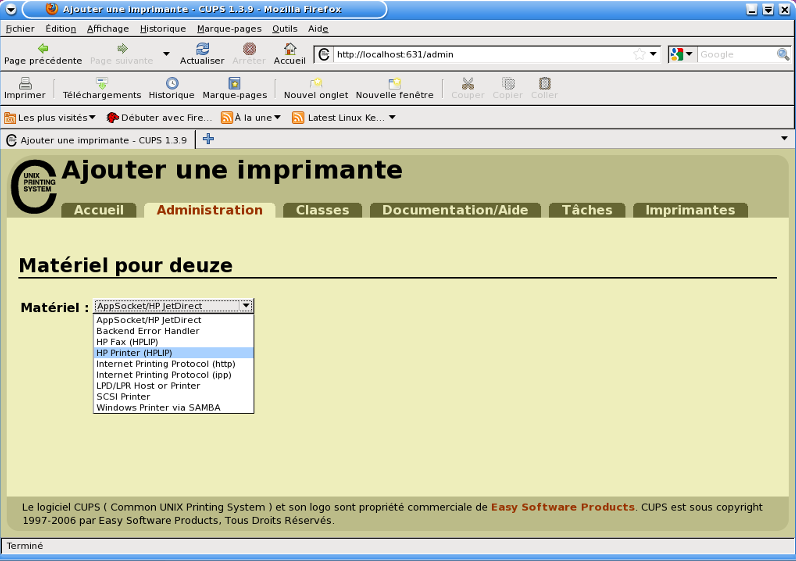Open the Édition menu

[60, 29]
